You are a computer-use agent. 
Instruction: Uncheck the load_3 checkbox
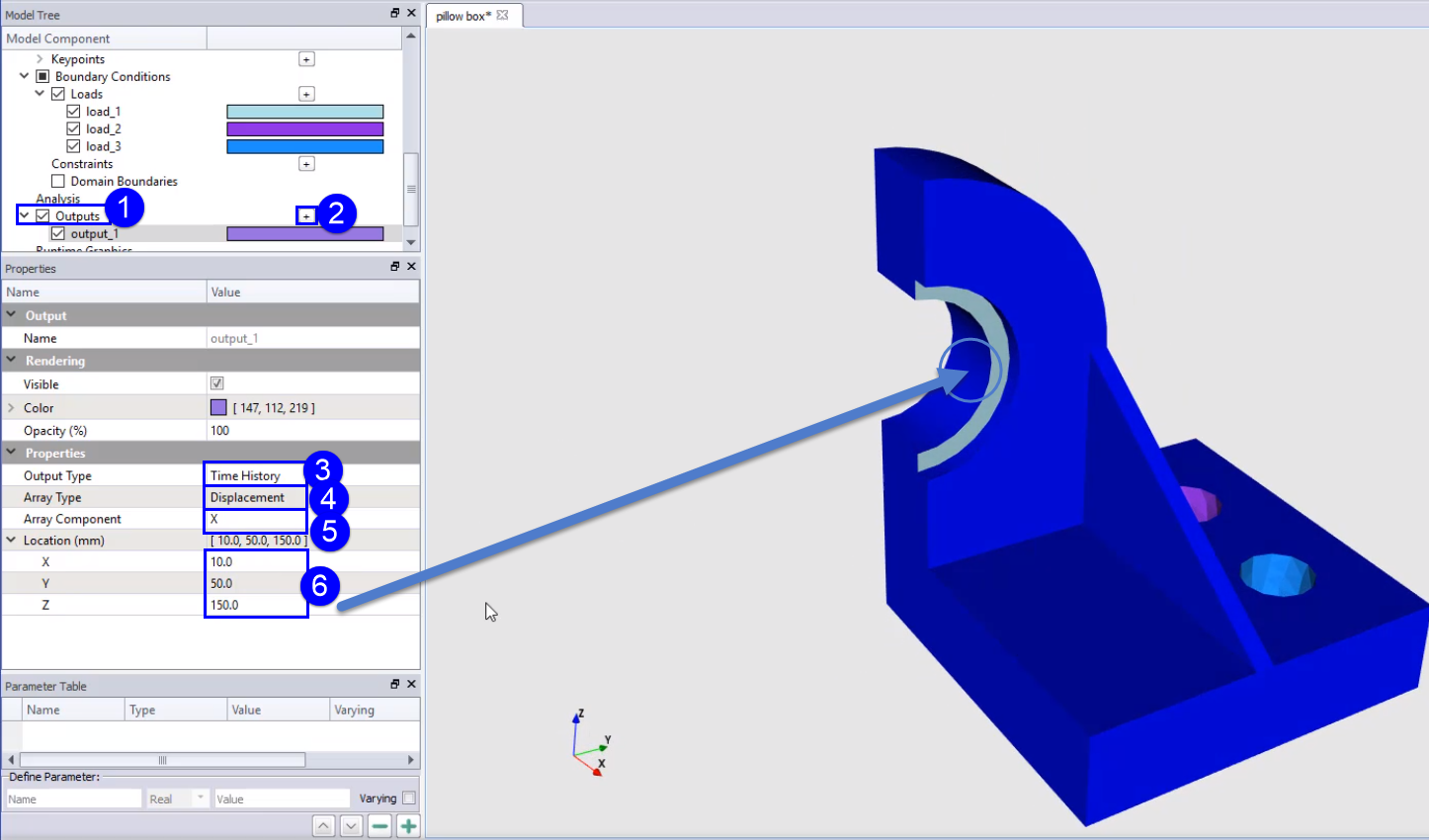[x=73, y=146]
